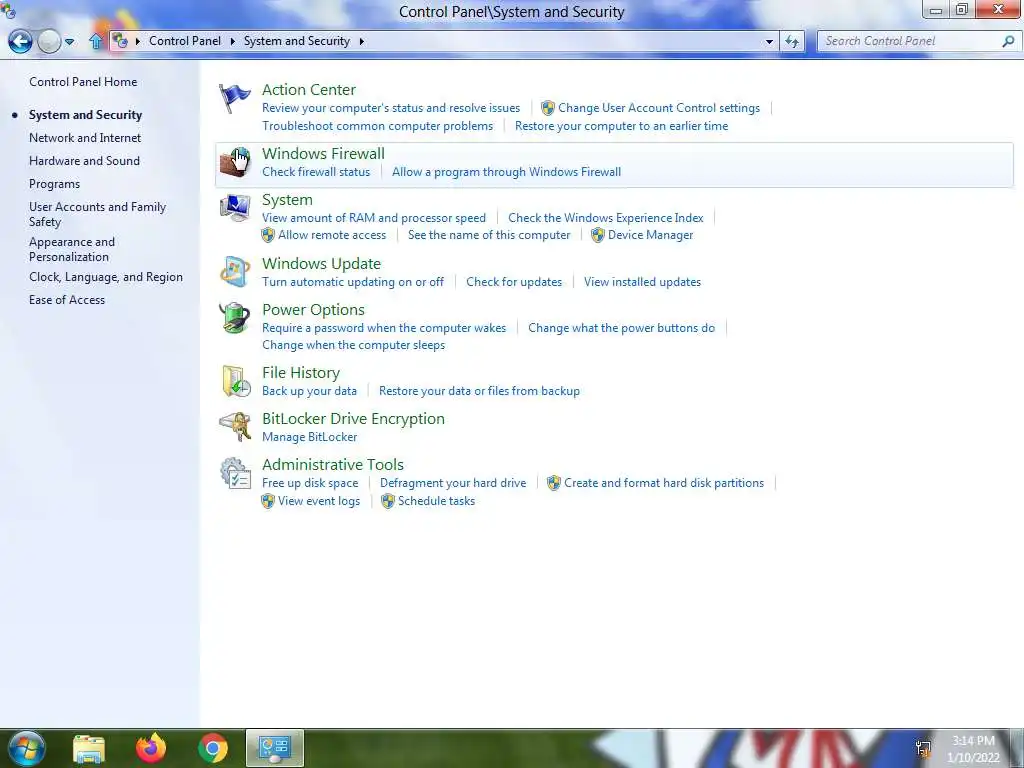
Task: Click the Up one level arrow icon
Action: 96,41
